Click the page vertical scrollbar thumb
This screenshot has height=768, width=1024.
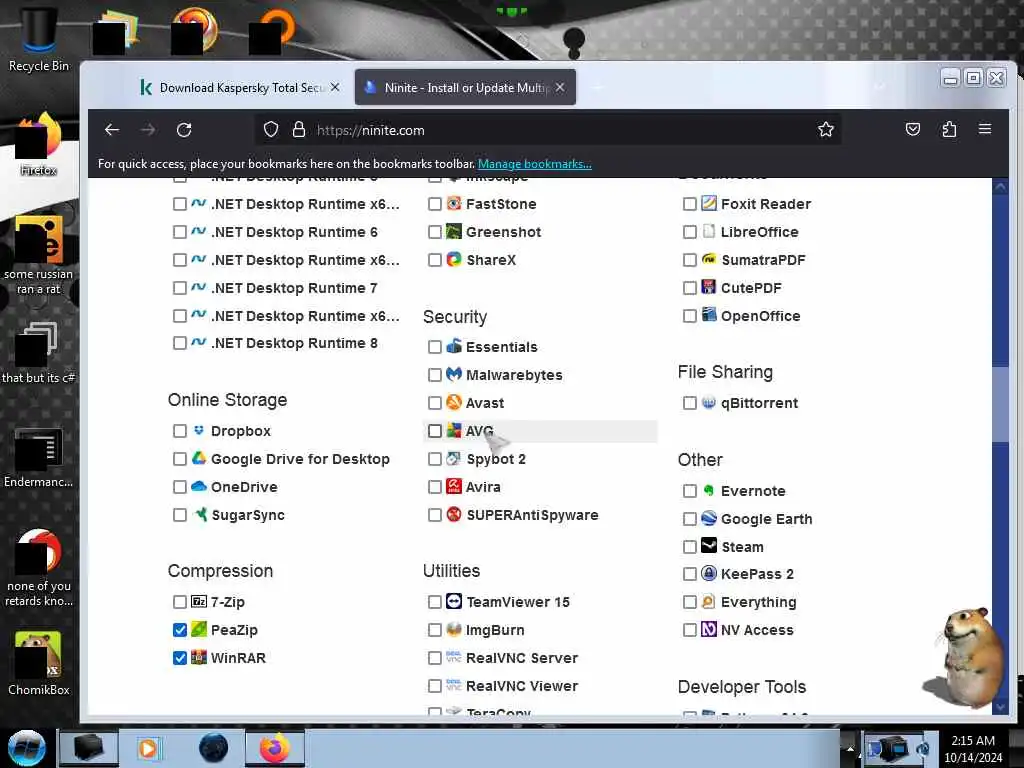point(1000,404)
